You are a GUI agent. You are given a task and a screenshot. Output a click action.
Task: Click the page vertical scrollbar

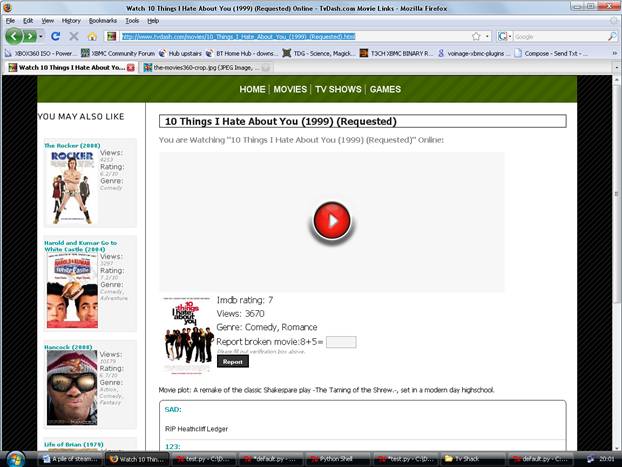tap(617, 194)
